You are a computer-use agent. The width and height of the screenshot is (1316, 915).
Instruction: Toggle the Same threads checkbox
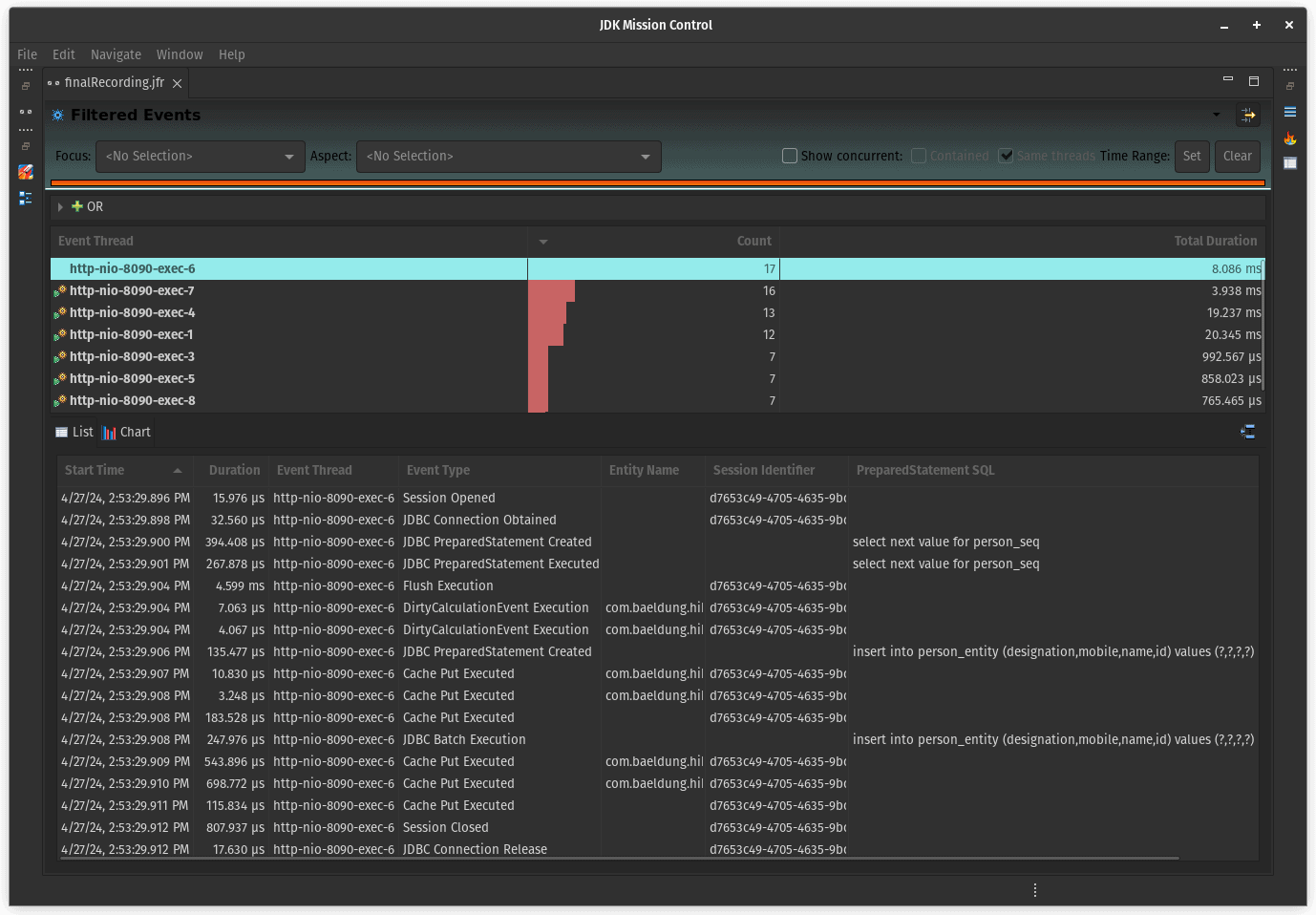click(x=1006, y=156)
